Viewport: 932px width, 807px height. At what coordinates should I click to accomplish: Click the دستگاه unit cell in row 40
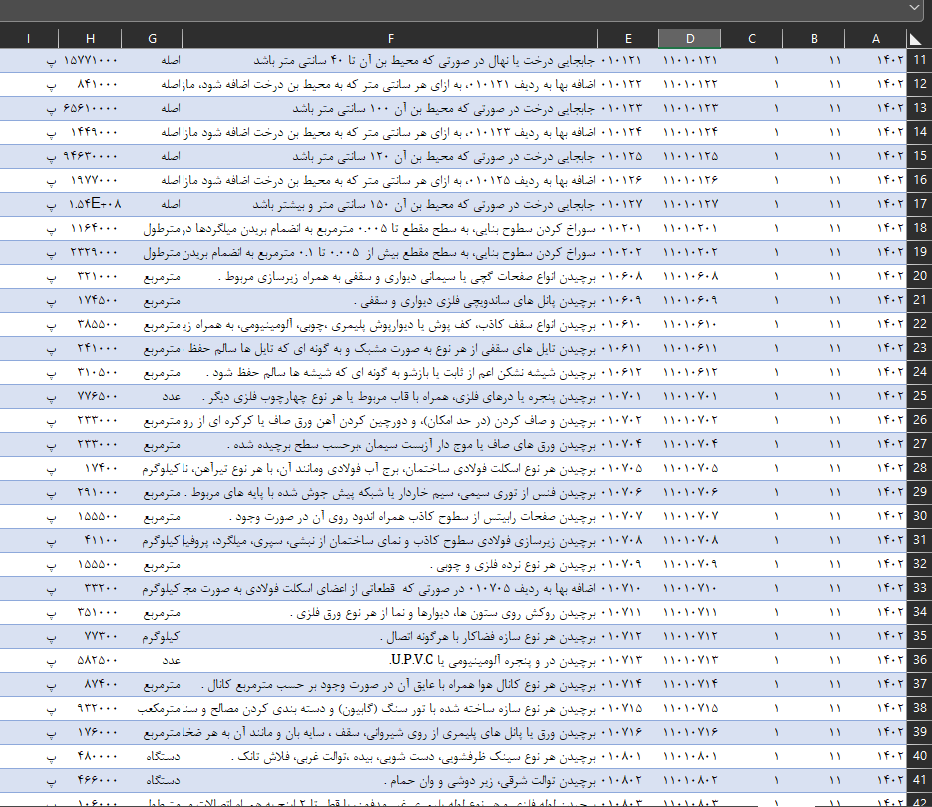point(152,757)
